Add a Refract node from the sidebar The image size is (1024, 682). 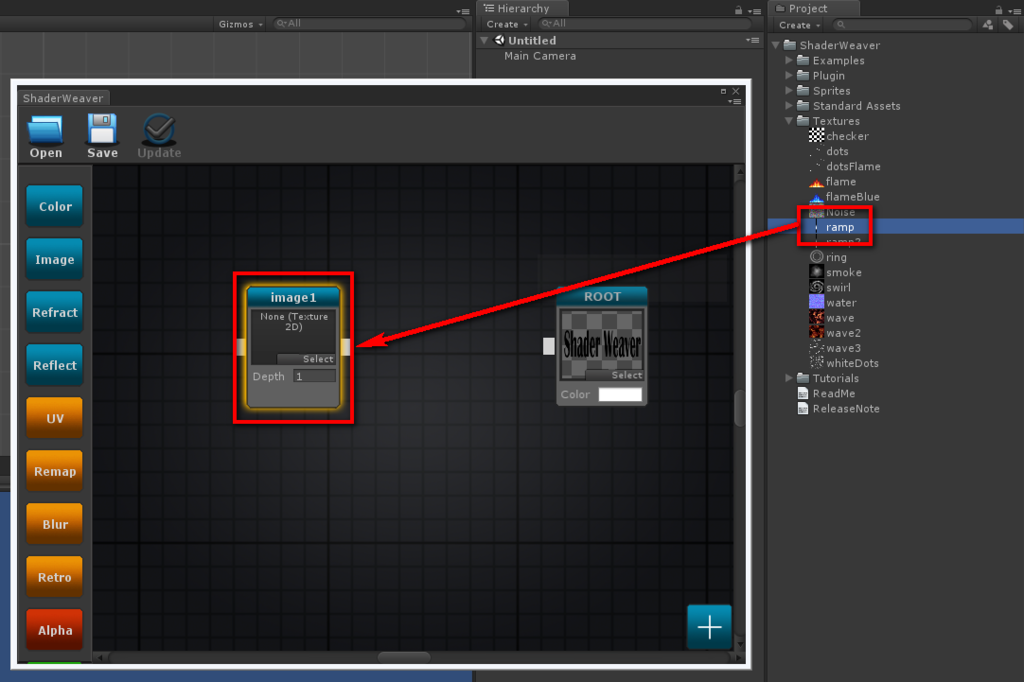(55, 312)
